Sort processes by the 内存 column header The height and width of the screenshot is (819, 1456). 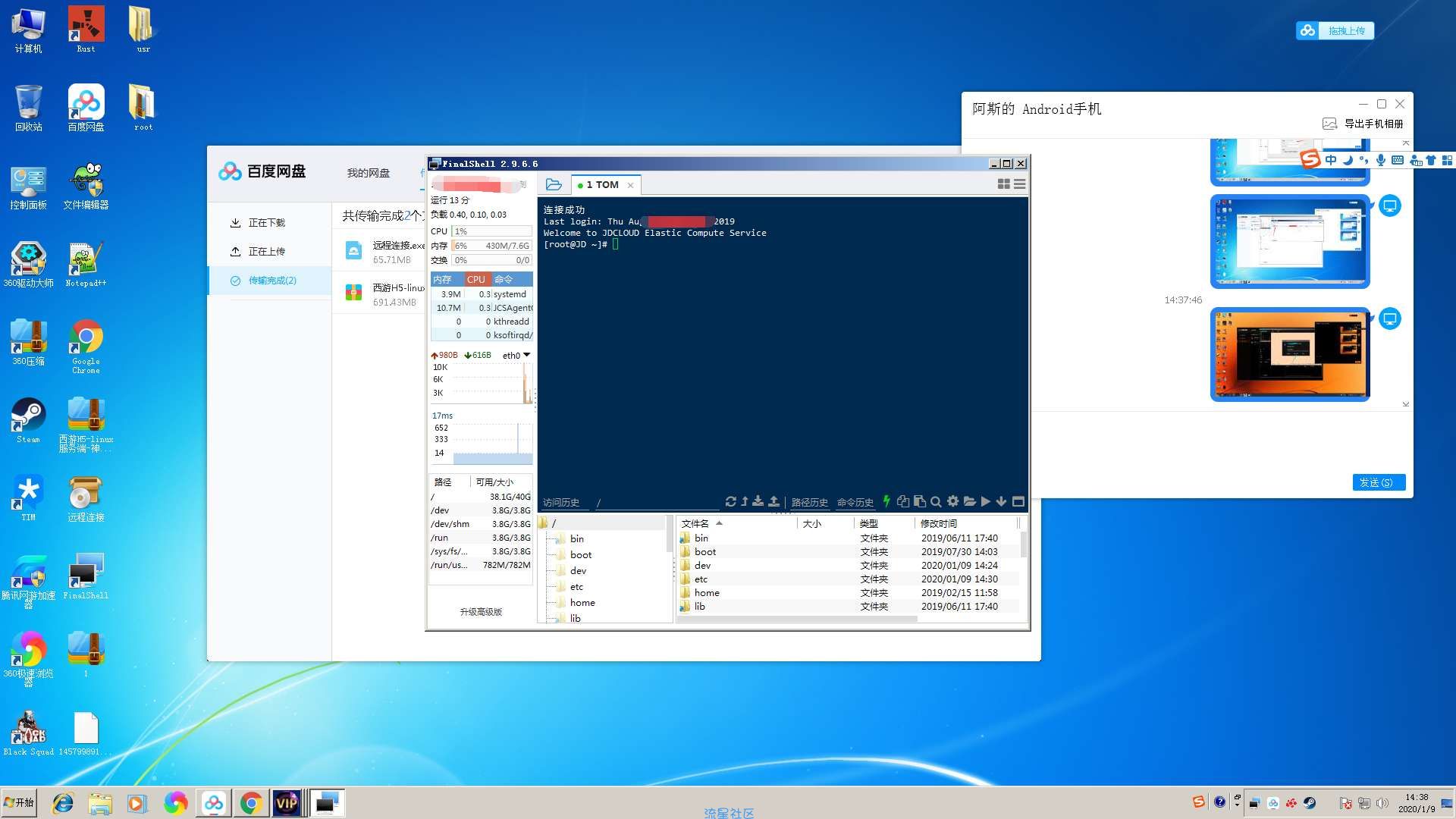point(447,279)
